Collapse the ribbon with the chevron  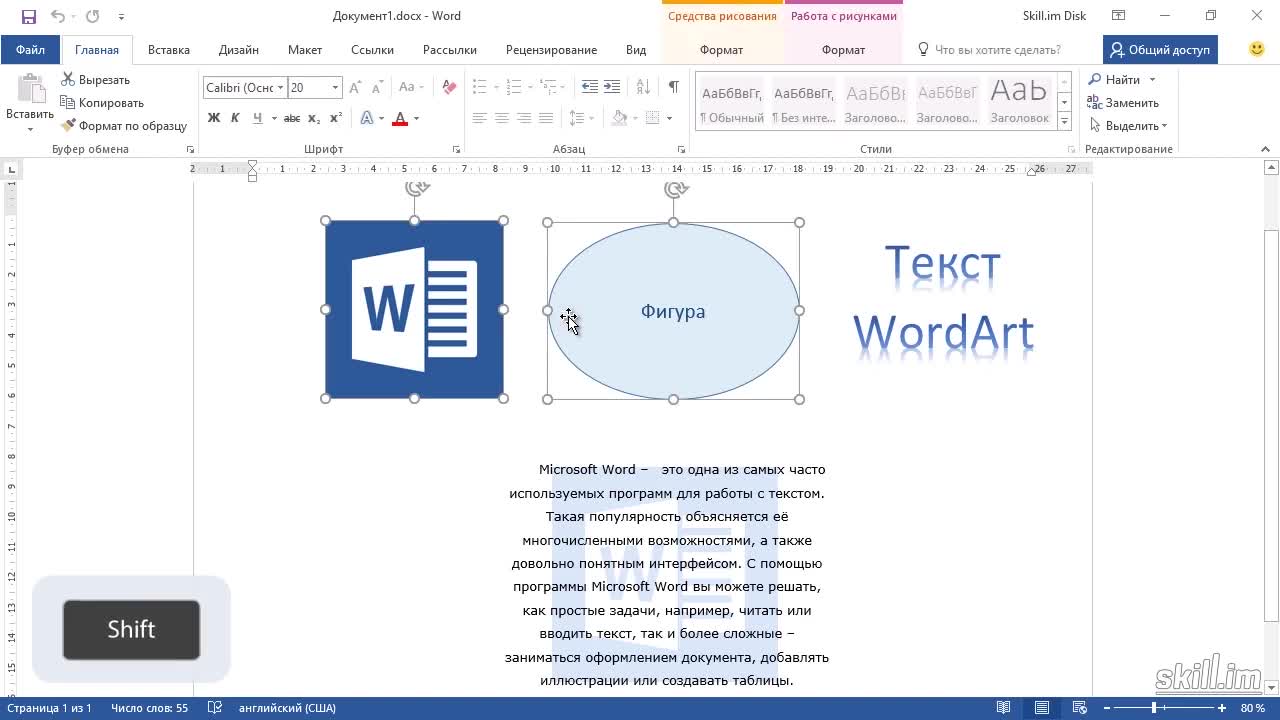(1265, 149)
